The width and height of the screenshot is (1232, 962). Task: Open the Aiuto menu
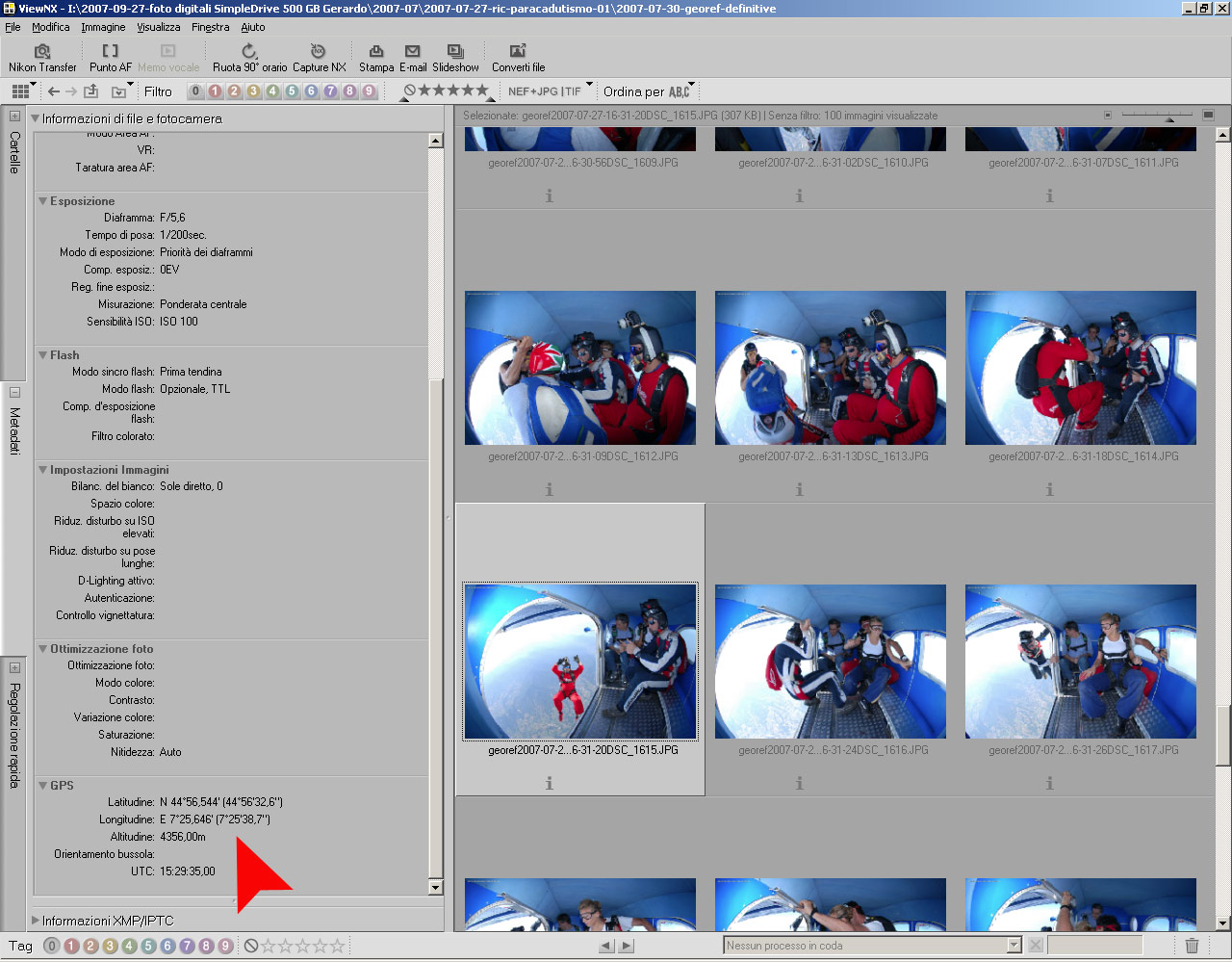click(253, 27)
